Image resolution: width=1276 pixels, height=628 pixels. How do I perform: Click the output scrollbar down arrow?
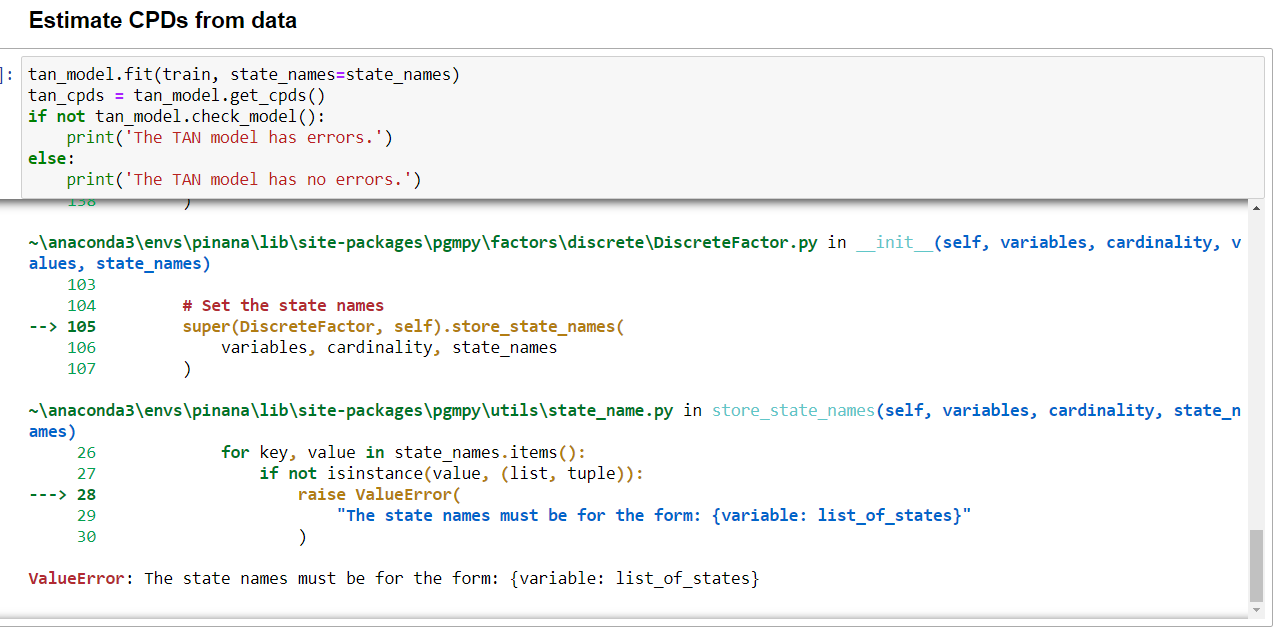pyautogui.click(x=1257, y=609)
